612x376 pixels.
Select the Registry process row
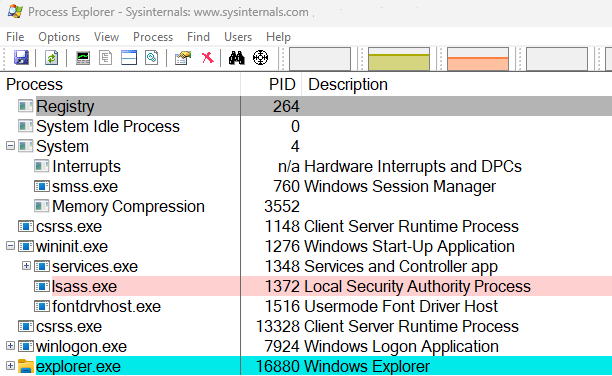(306, 106)
